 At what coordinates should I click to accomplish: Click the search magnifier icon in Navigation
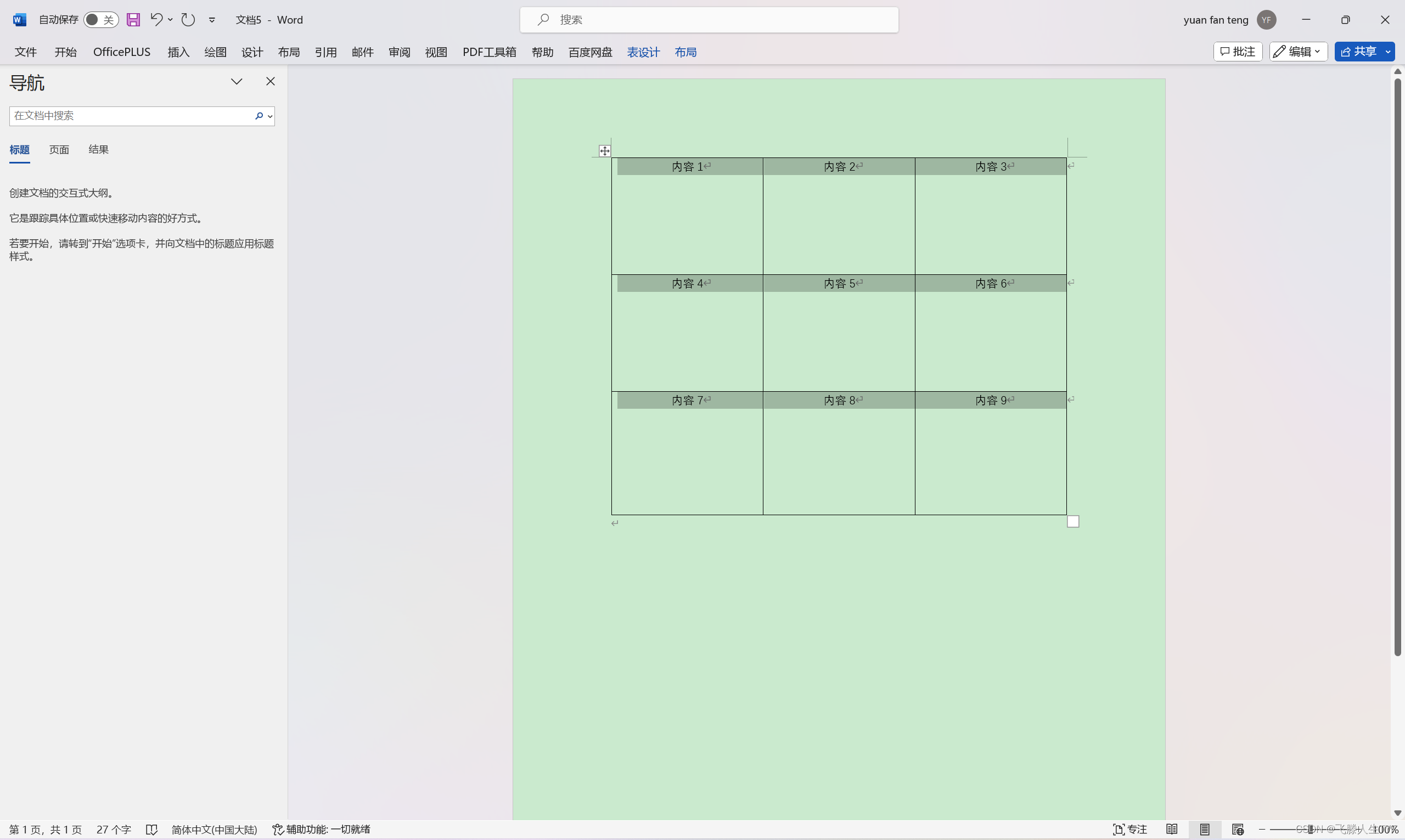pos(258,116)
